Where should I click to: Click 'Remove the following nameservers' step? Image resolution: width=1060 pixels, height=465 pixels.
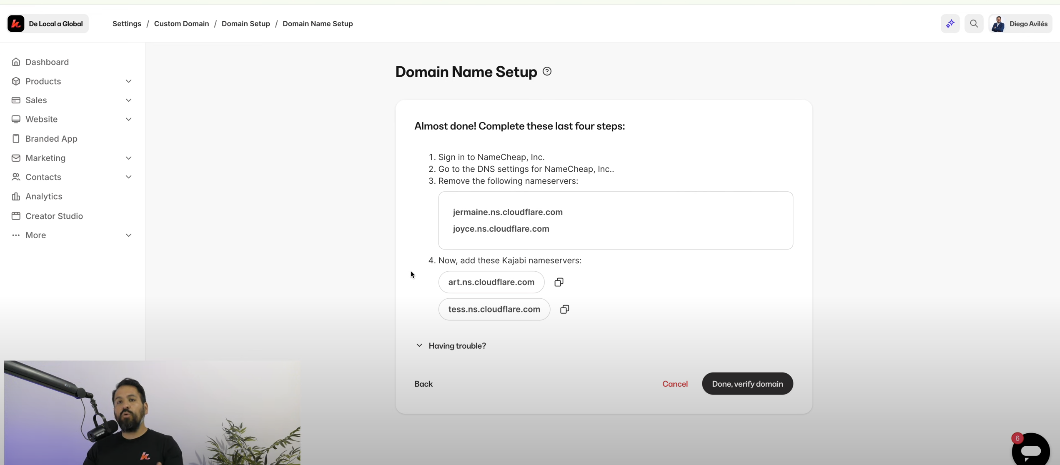click(508, 181)
